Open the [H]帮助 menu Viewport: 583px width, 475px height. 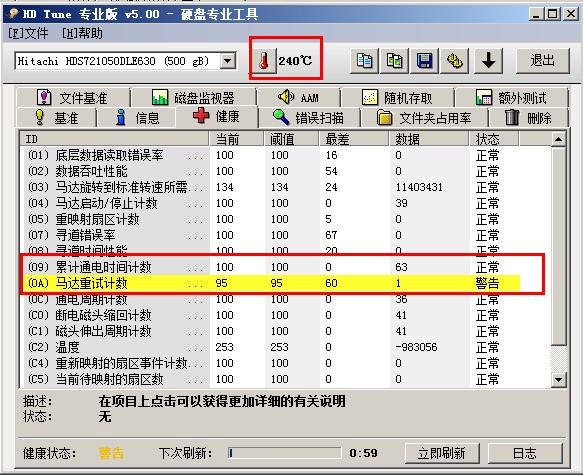point(82,33)
